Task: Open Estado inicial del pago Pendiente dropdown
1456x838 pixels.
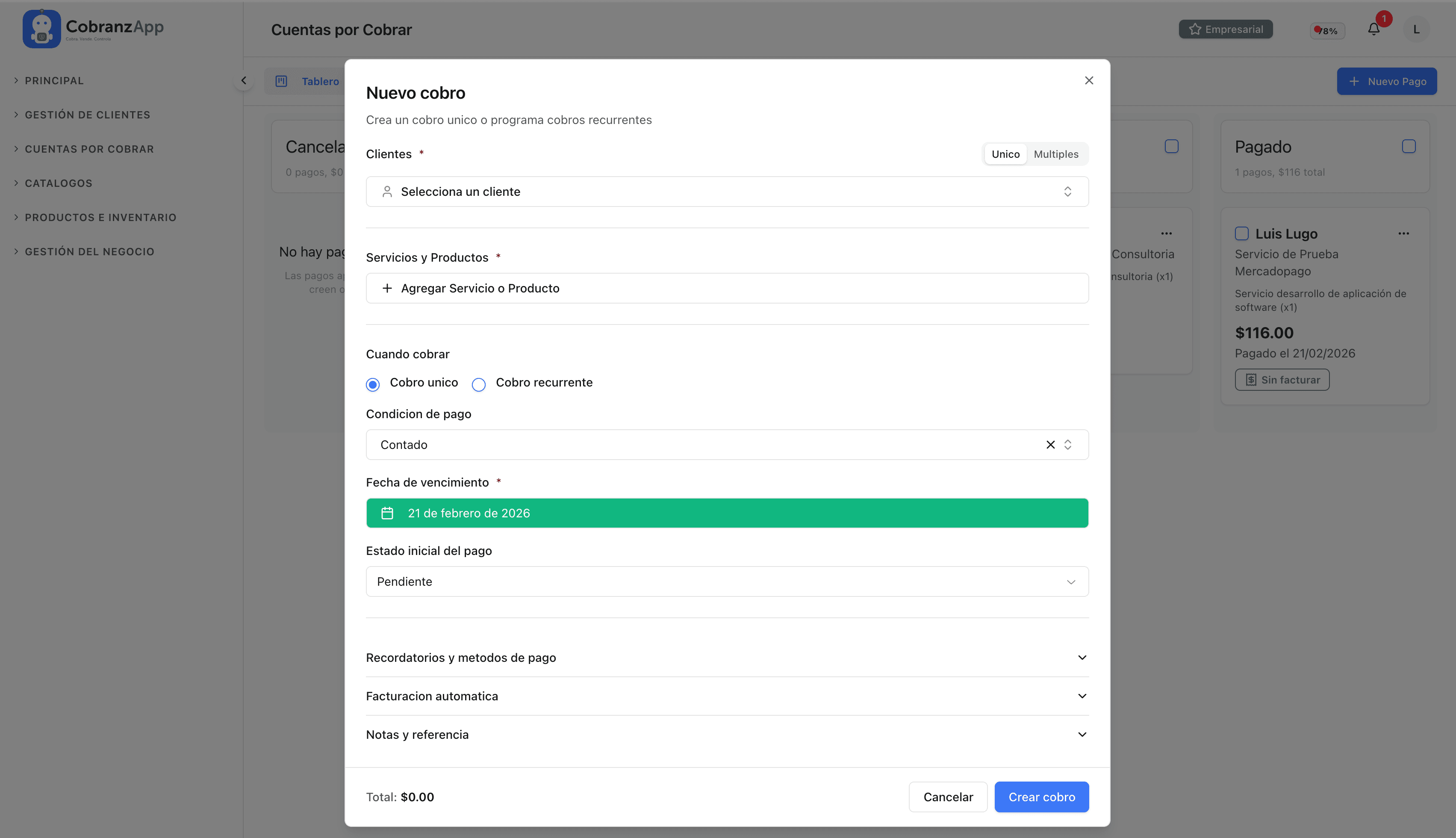Action: pos(727,581)
